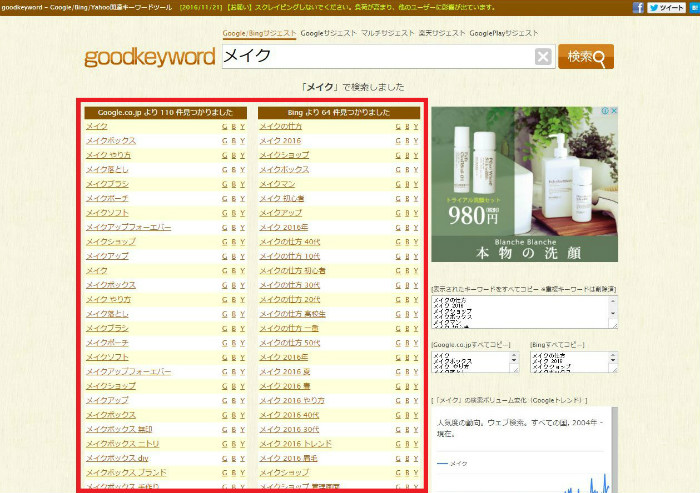Open Bing keyword メイク 初心者

pyautogui.click(x=282, y=198)
